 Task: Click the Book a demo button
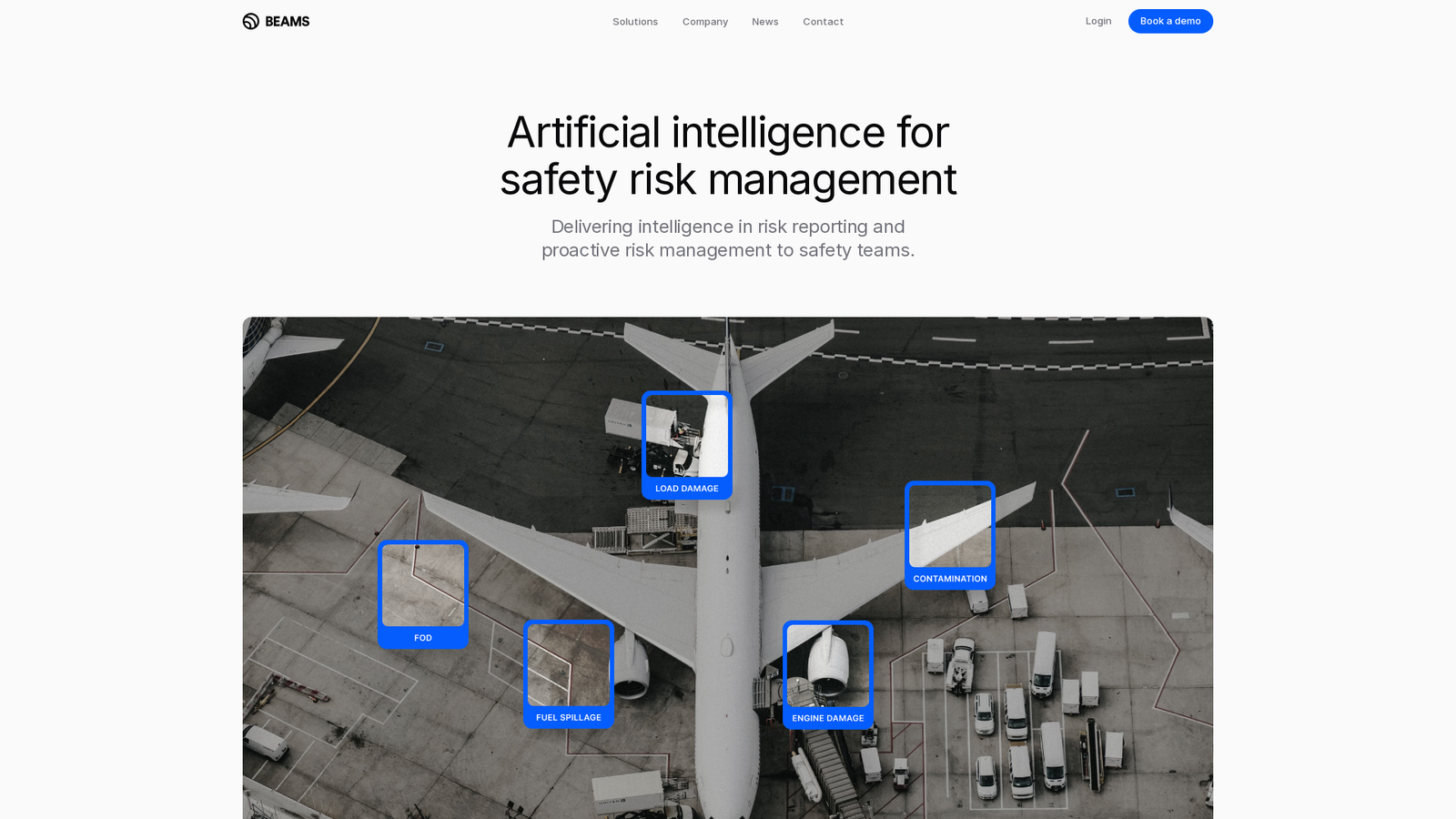click(x=1170, y=21)
